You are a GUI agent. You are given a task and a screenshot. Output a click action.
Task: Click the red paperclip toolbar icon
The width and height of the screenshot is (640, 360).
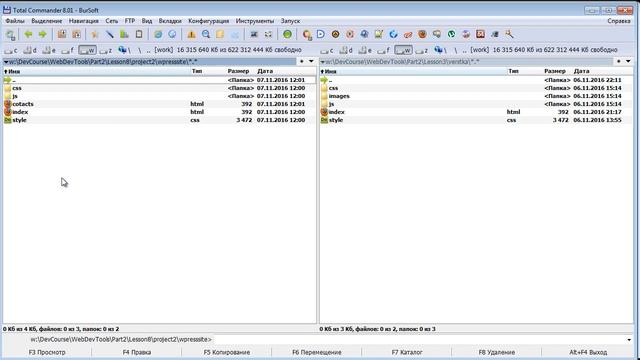click(x=408, y=34)
